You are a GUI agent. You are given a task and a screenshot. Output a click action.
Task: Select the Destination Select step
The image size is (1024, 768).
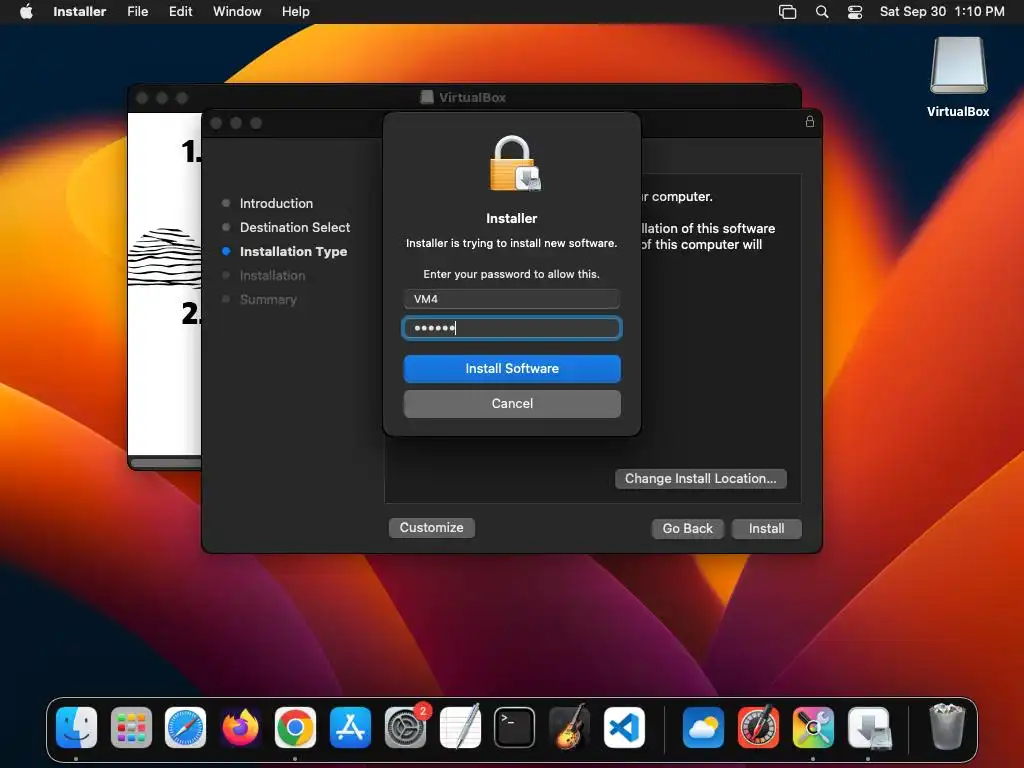coord(295,227)
